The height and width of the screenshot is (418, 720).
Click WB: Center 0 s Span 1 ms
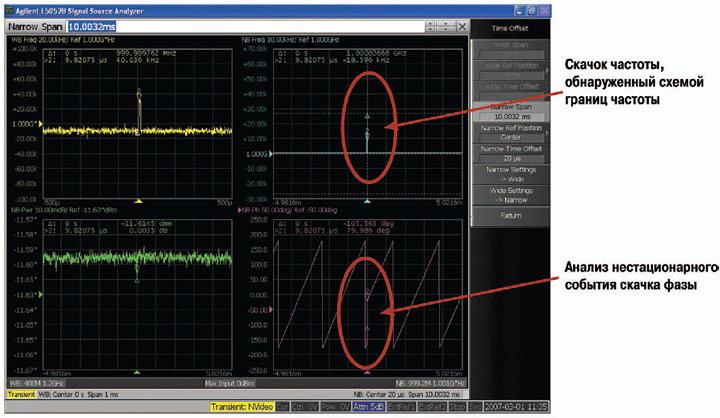[79, 394]
